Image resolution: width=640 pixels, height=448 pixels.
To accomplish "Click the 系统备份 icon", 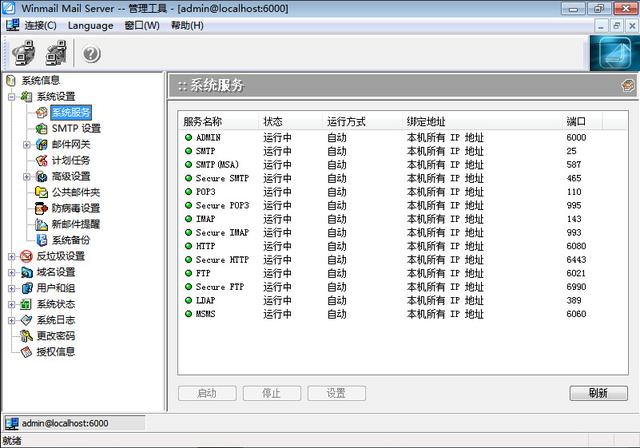I will pos(41,240).
